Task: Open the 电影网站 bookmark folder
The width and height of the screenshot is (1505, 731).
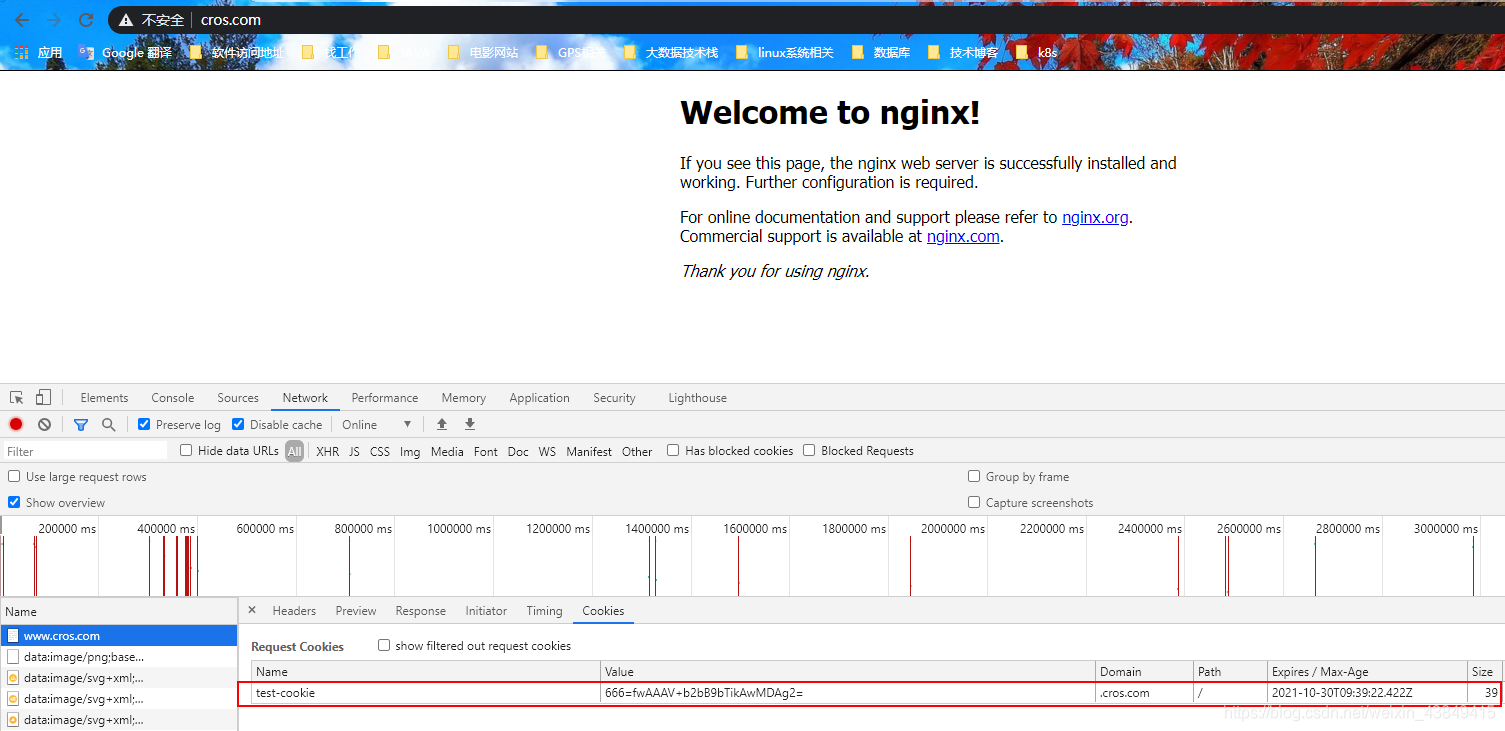Action: (483, 52)
